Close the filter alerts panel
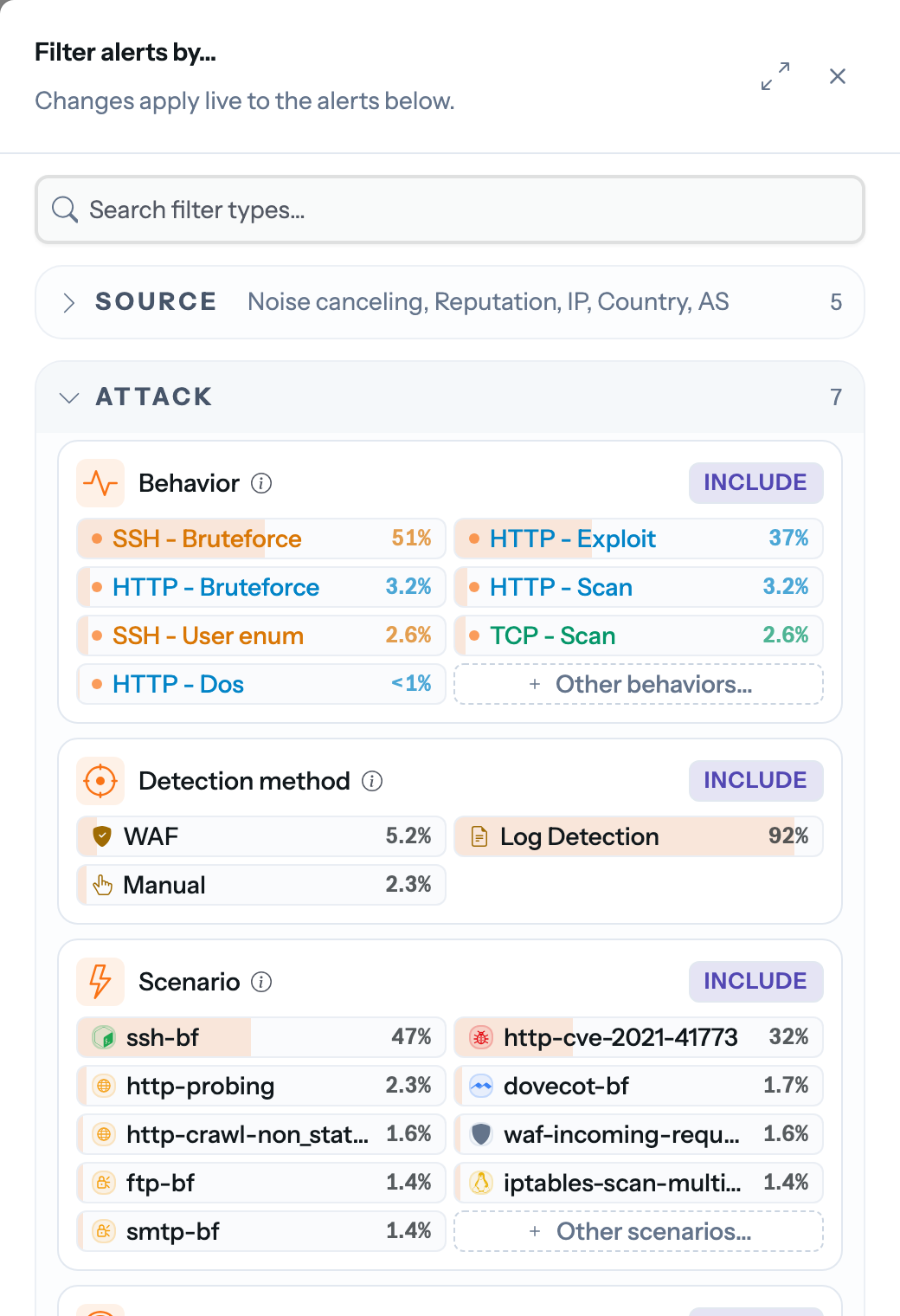This screenshot has height=1316, width=900. pyautogui.click(x=838, y=76)
